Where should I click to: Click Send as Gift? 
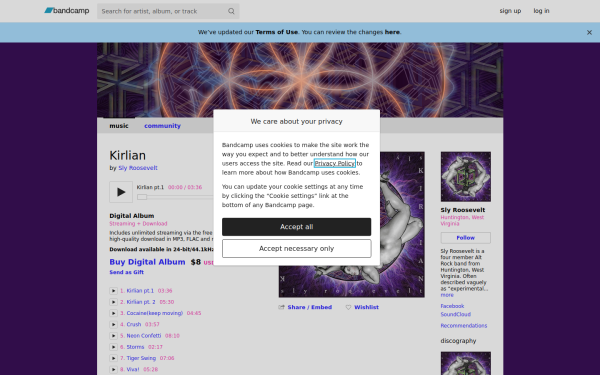[127, 272]
